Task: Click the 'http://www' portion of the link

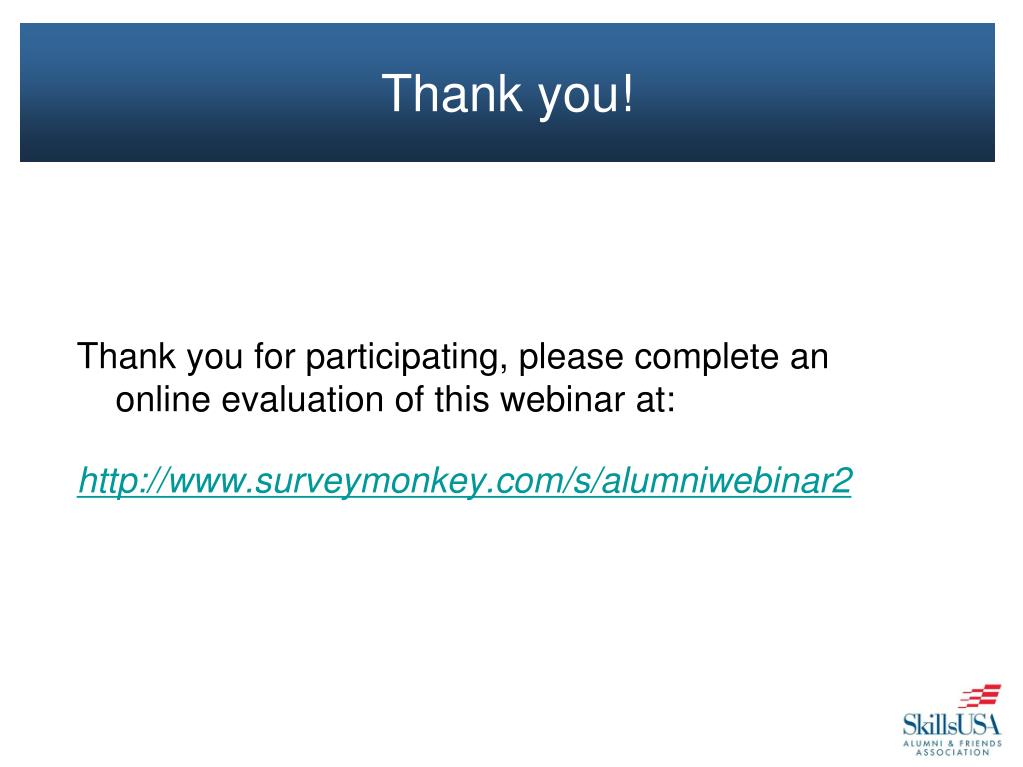Action: click(163, 481)
